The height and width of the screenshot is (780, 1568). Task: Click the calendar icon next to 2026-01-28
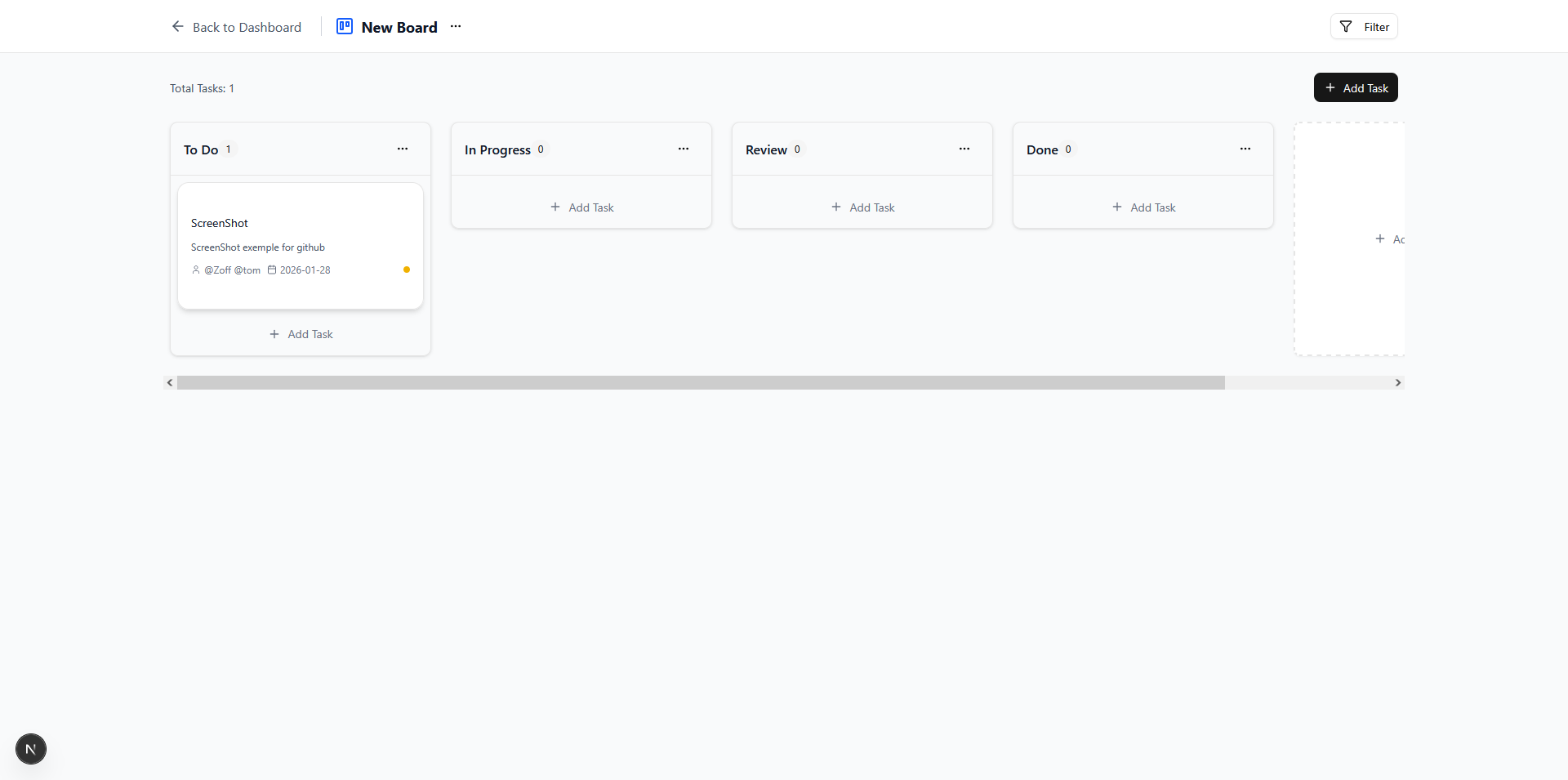pos(273,270)
